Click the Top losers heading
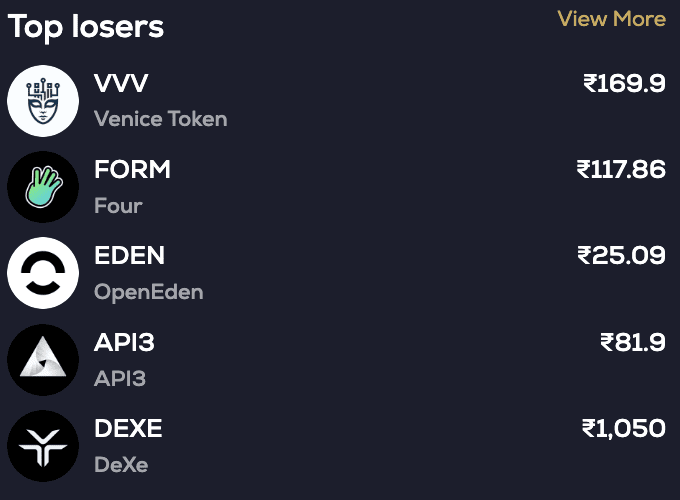The width and height of the screenshot is (680, 500). point(86,27)
